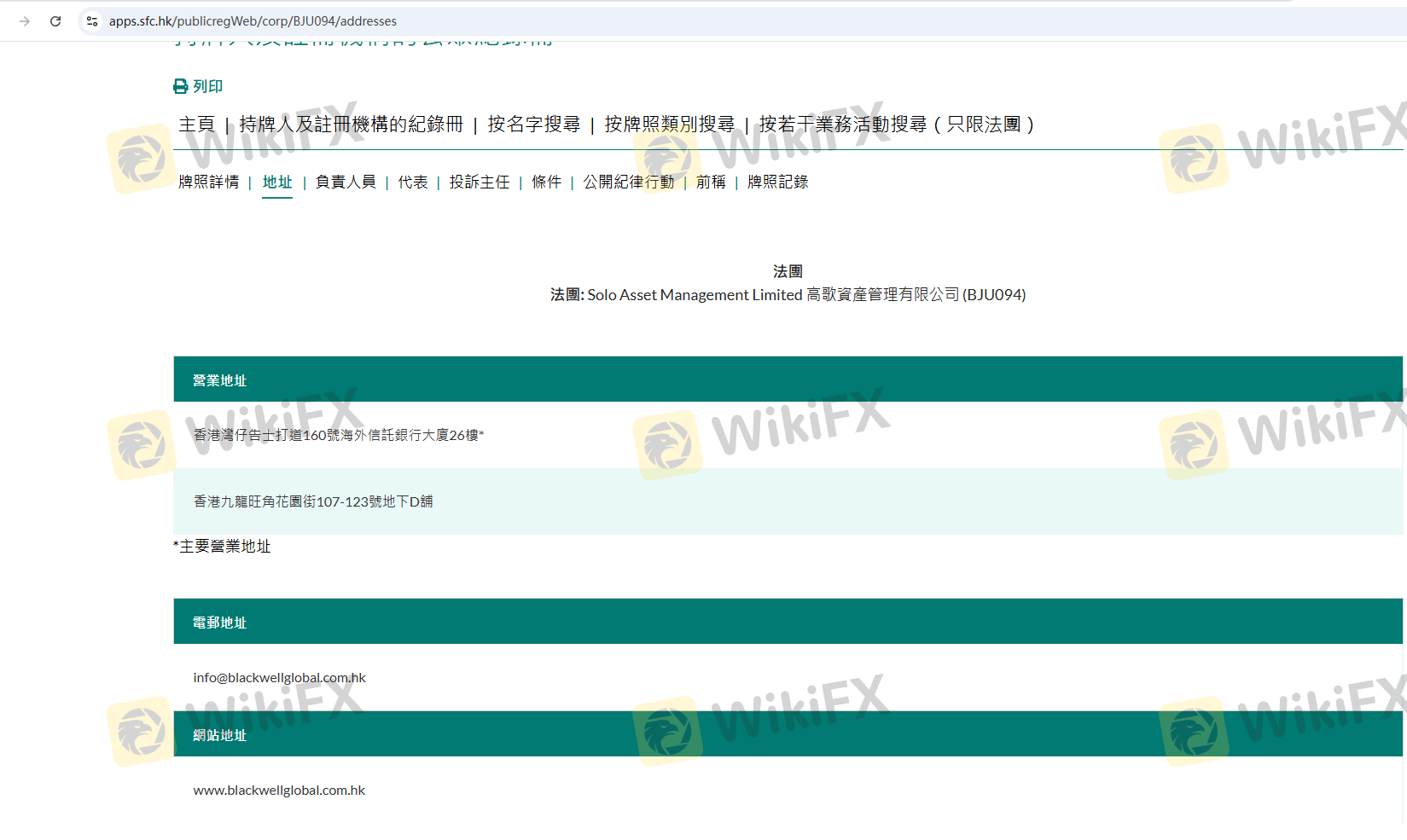
Task: Switch to 負責人員 tab
Action: click(346, 182)
